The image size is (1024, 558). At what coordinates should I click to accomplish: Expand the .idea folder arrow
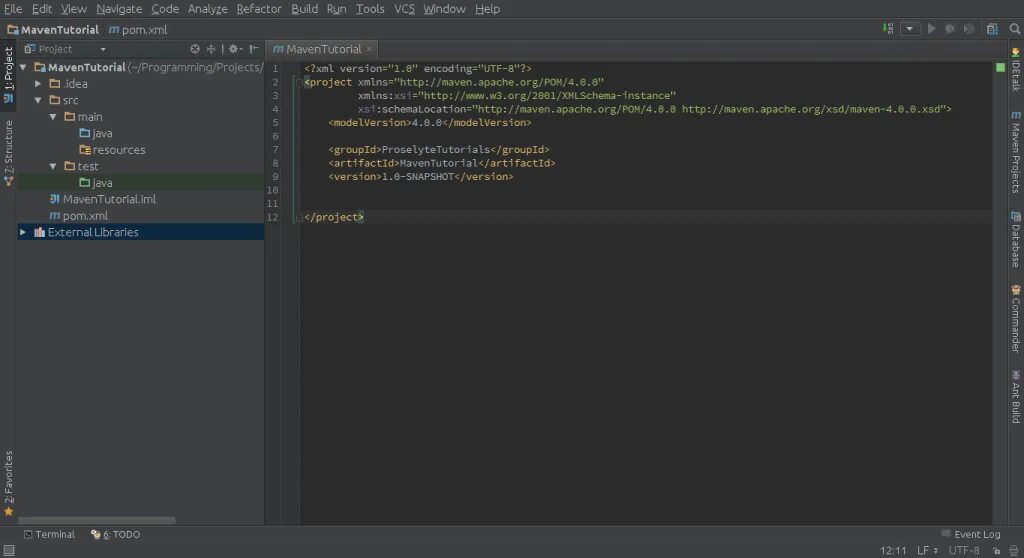(x=38, y=84)
